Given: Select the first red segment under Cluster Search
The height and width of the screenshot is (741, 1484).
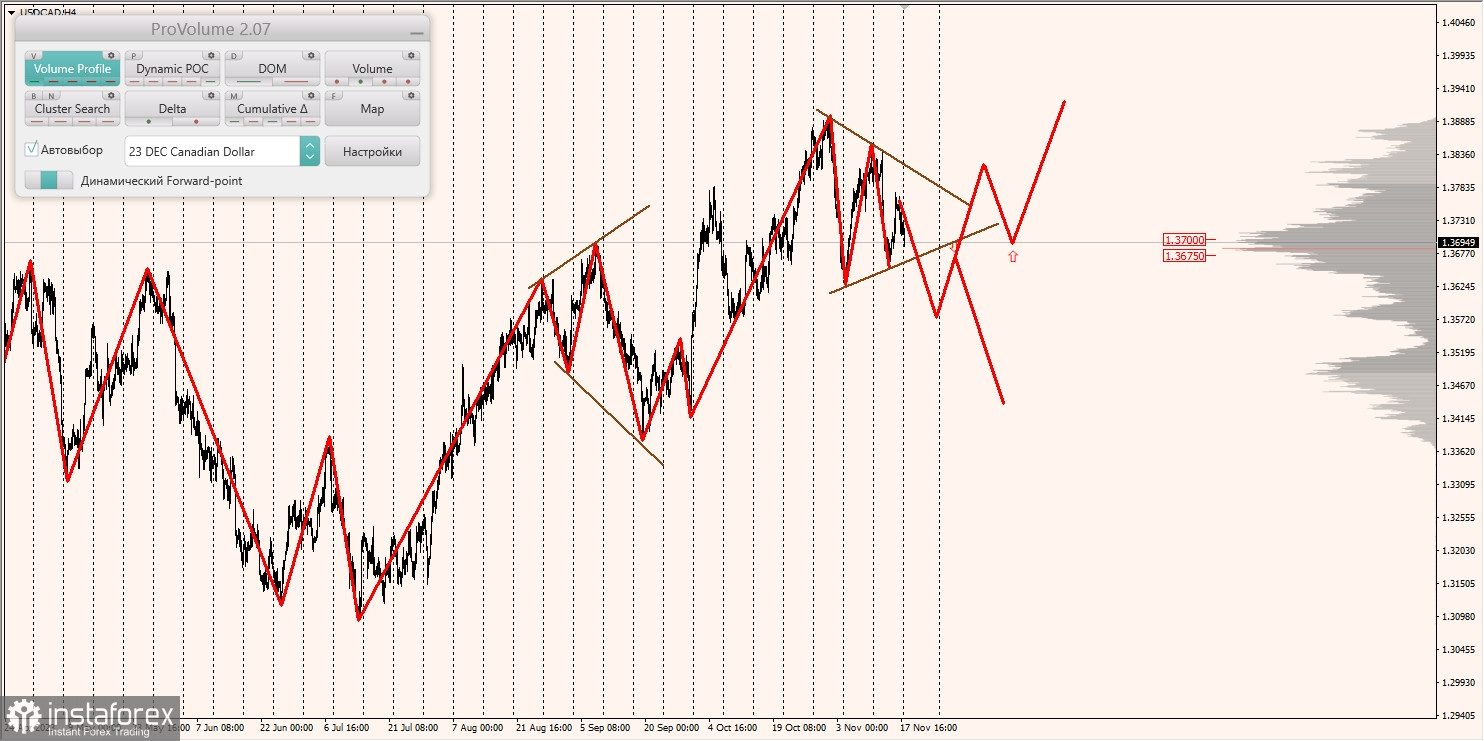Looking at the screenshot, I should [x=37, y=121].
